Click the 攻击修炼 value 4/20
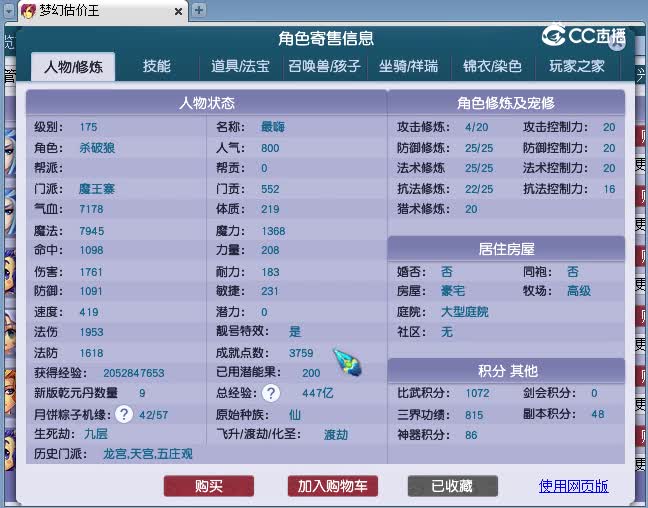This screenshot has height=508, width=648. pyautogui.click(x=476, y=127)
